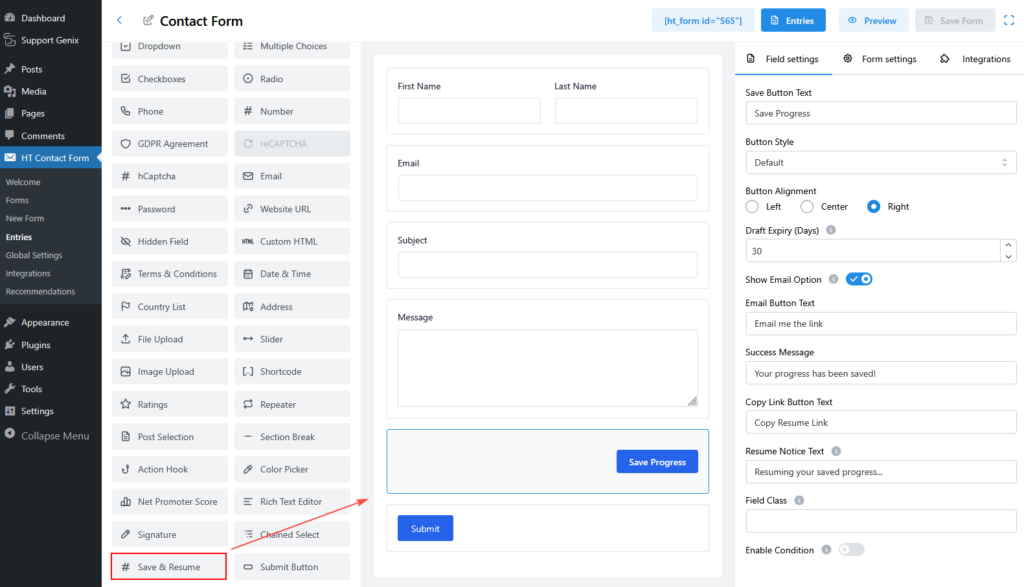The image size is (1024, 587).
Task: Increase the Draft Expiry days value
Action: (1008, 245)
